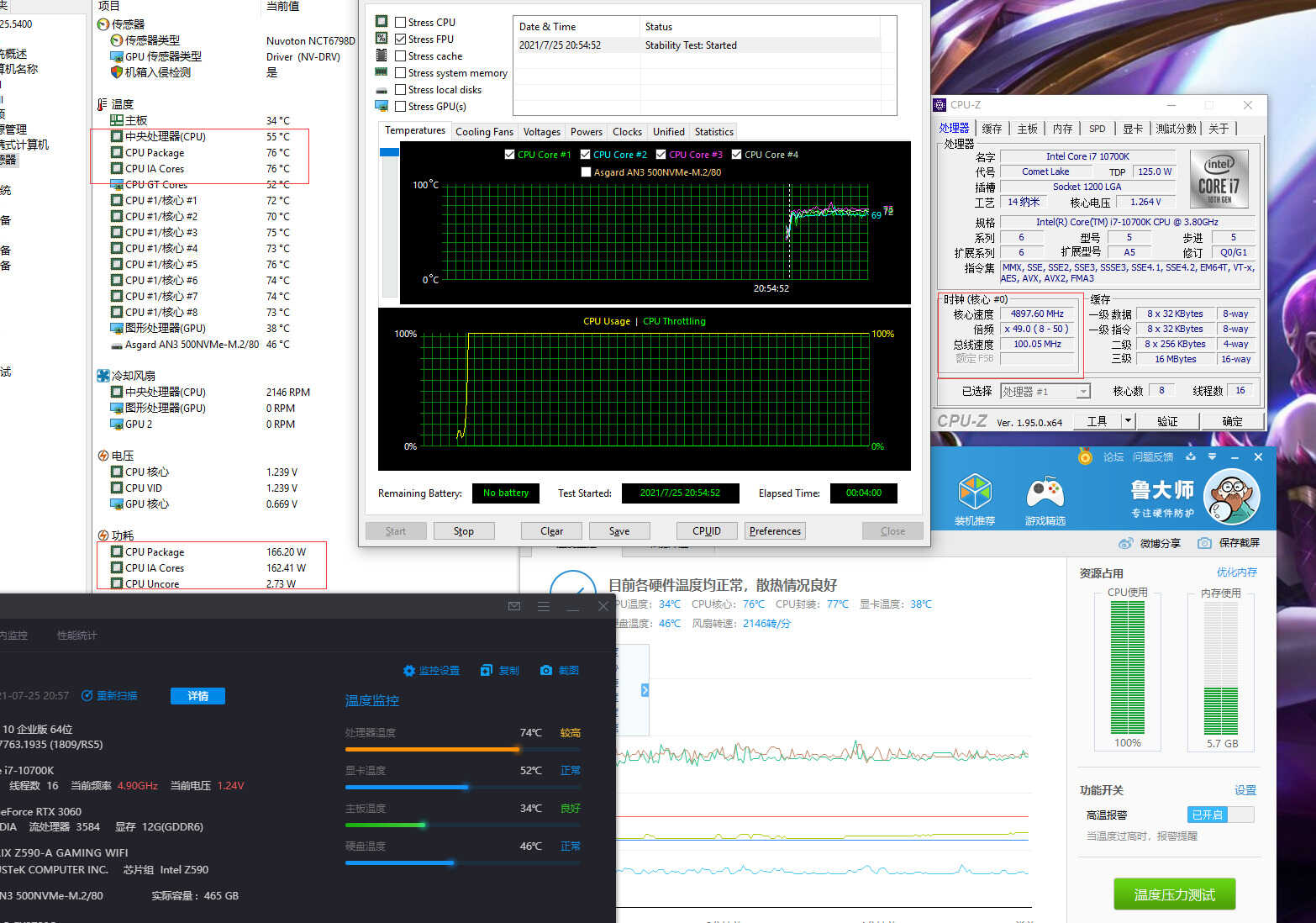Enable Asgard AN3 500NVMe graph checkbox
Screen dimensions: 1316x923
[x=587, y=172]
